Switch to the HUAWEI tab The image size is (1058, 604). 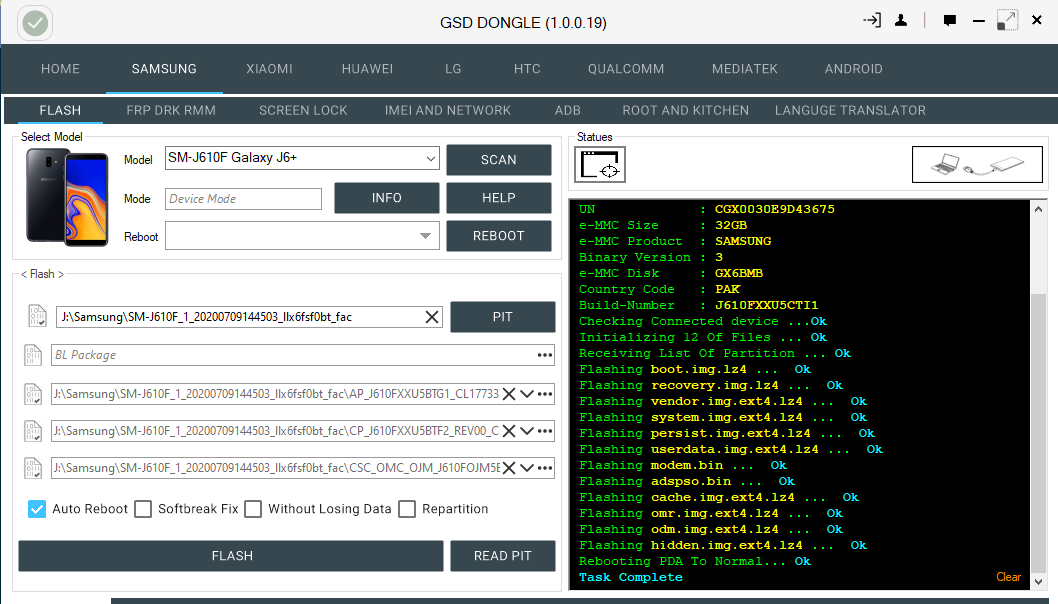tap(367, 69)
